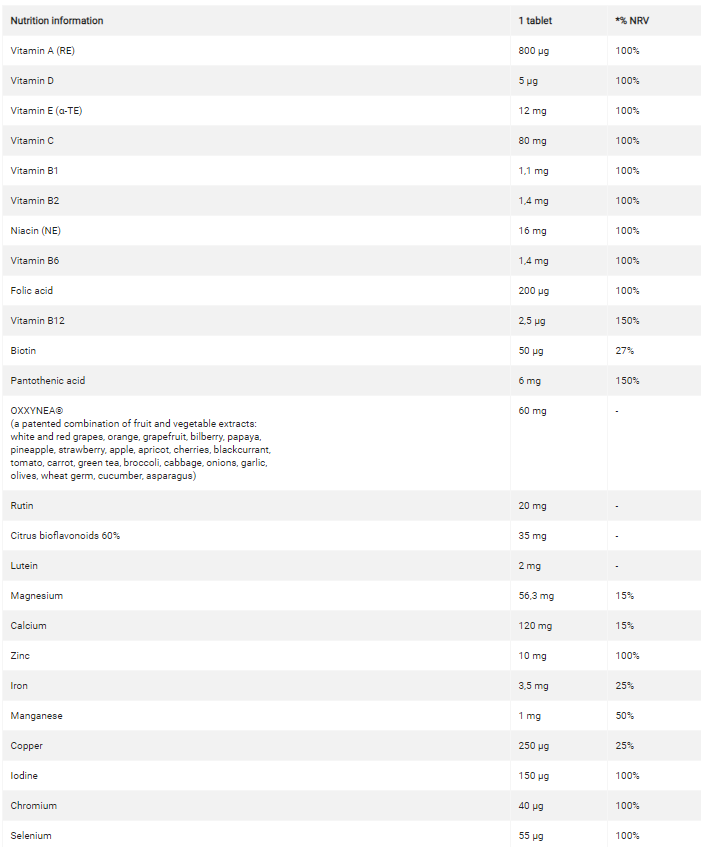Select the Calcium row label
This screenshot has width=701, height=847.
(28, 626)
